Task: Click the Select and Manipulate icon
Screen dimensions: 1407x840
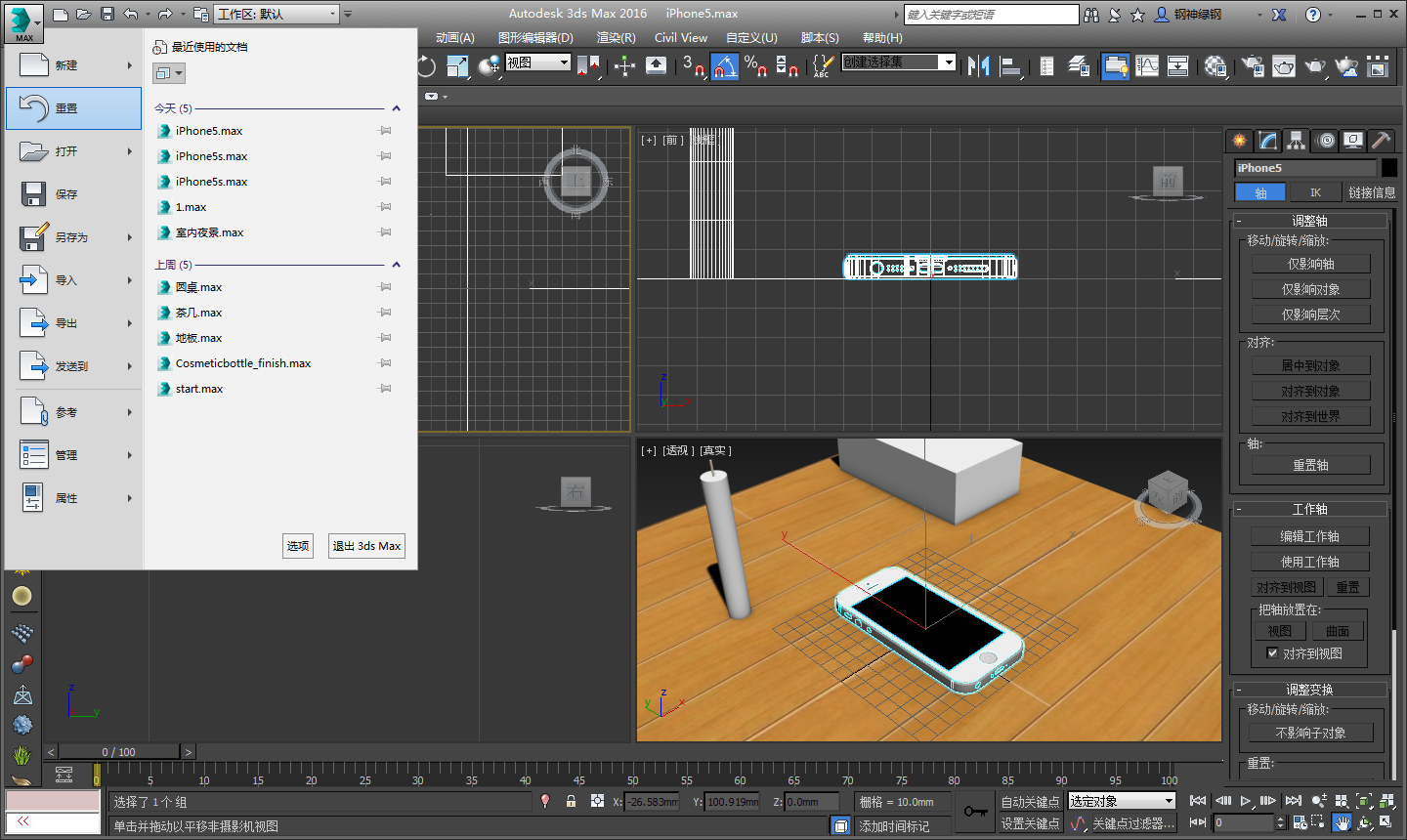Action: tap(625, 65)
